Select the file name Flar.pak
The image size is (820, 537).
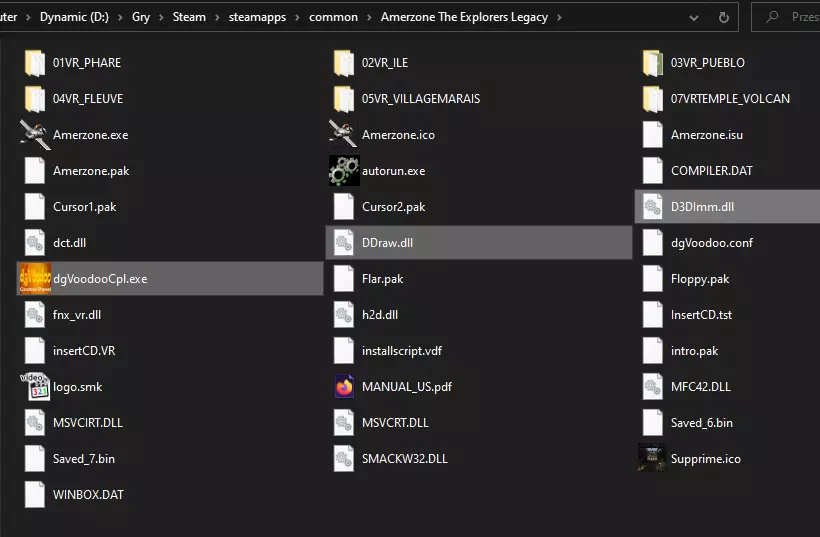382,279
